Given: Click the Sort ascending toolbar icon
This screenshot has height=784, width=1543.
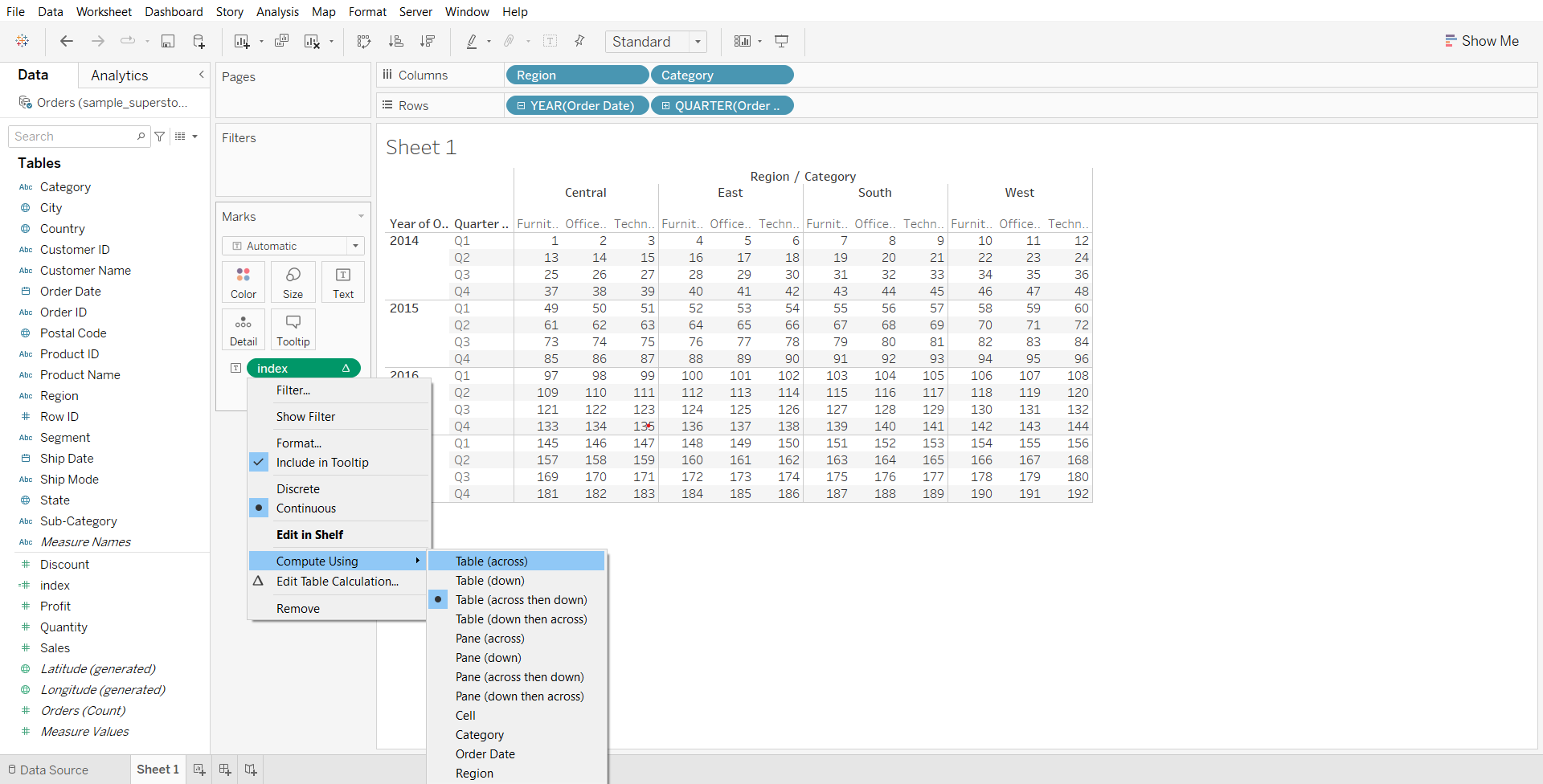Looking at the screenshot, I should coord(395,42).
